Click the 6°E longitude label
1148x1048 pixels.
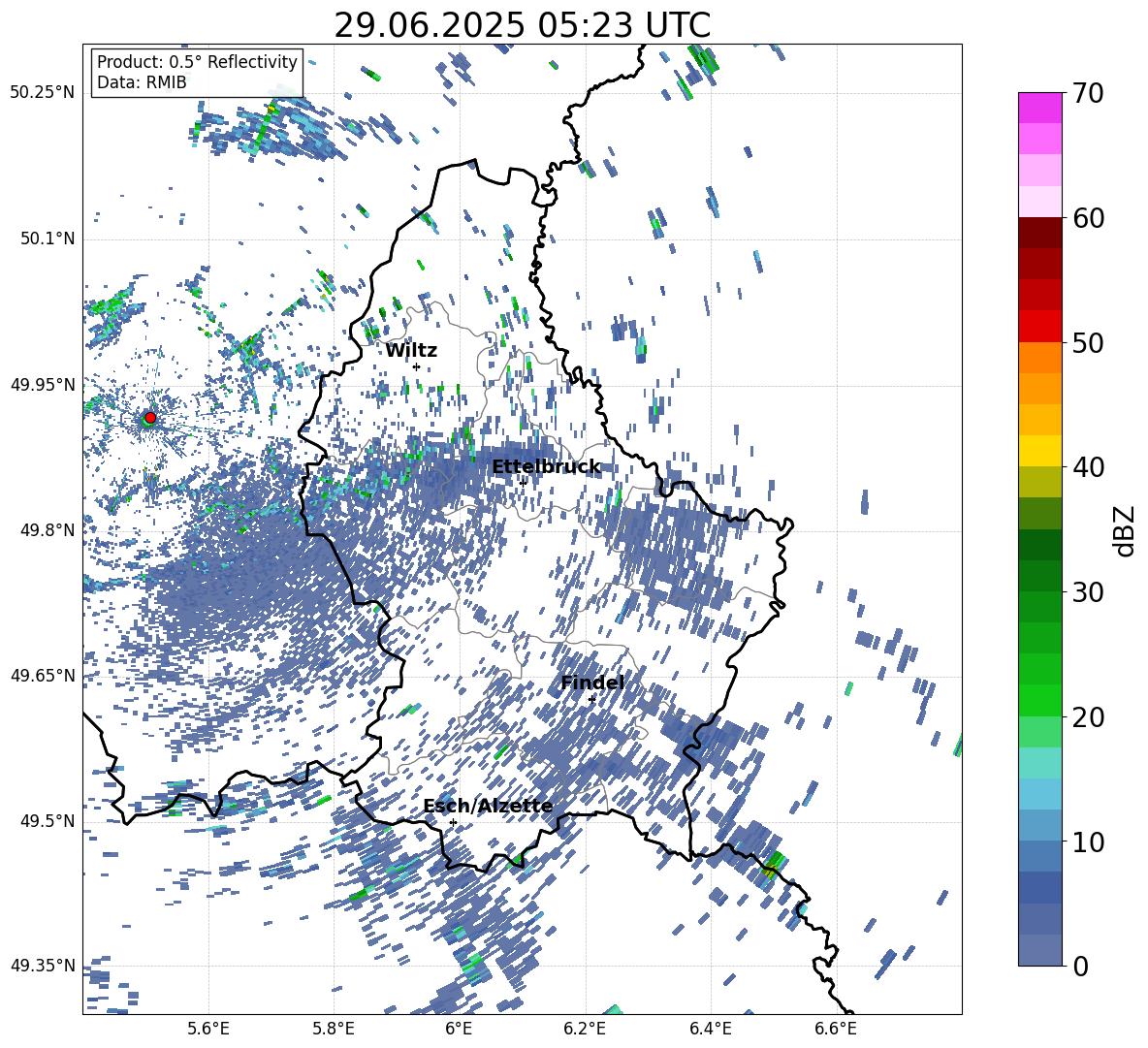(x=459, y=1030)
